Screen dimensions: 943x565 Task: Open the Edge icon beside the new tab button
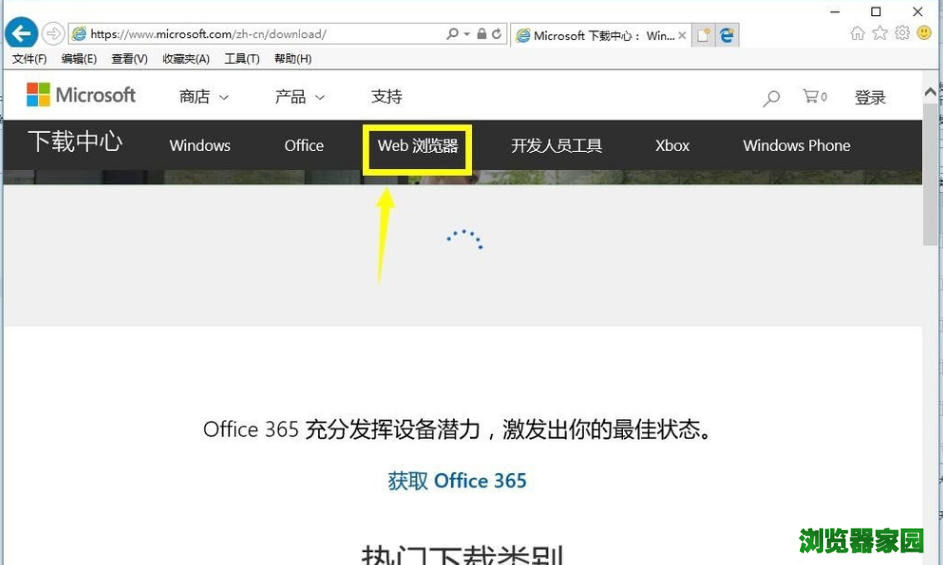click(727, 35)
